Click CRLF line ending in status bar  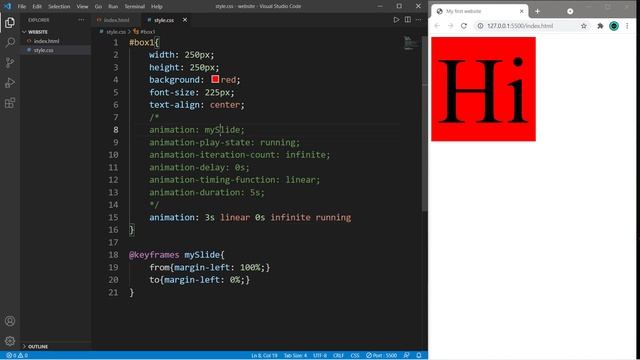tap(338, 355)
